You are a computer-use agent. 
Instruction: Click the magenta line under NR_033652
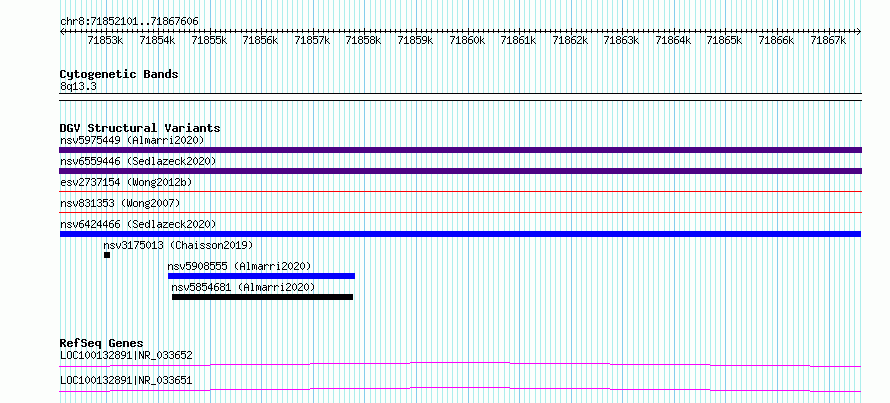460,364
